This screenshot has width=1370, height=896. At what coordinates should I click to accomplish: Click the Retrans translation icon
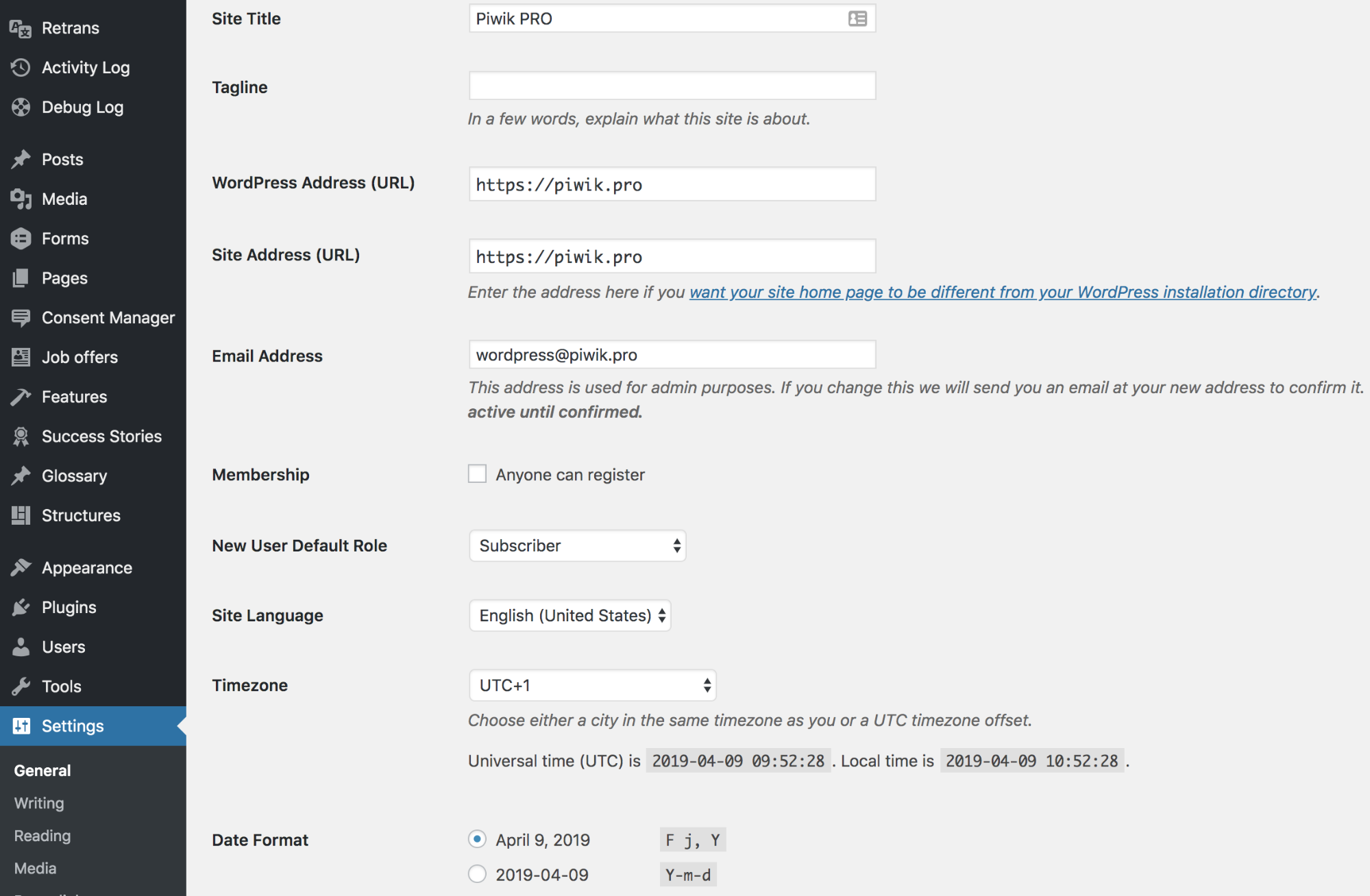[x=21, y=29]
